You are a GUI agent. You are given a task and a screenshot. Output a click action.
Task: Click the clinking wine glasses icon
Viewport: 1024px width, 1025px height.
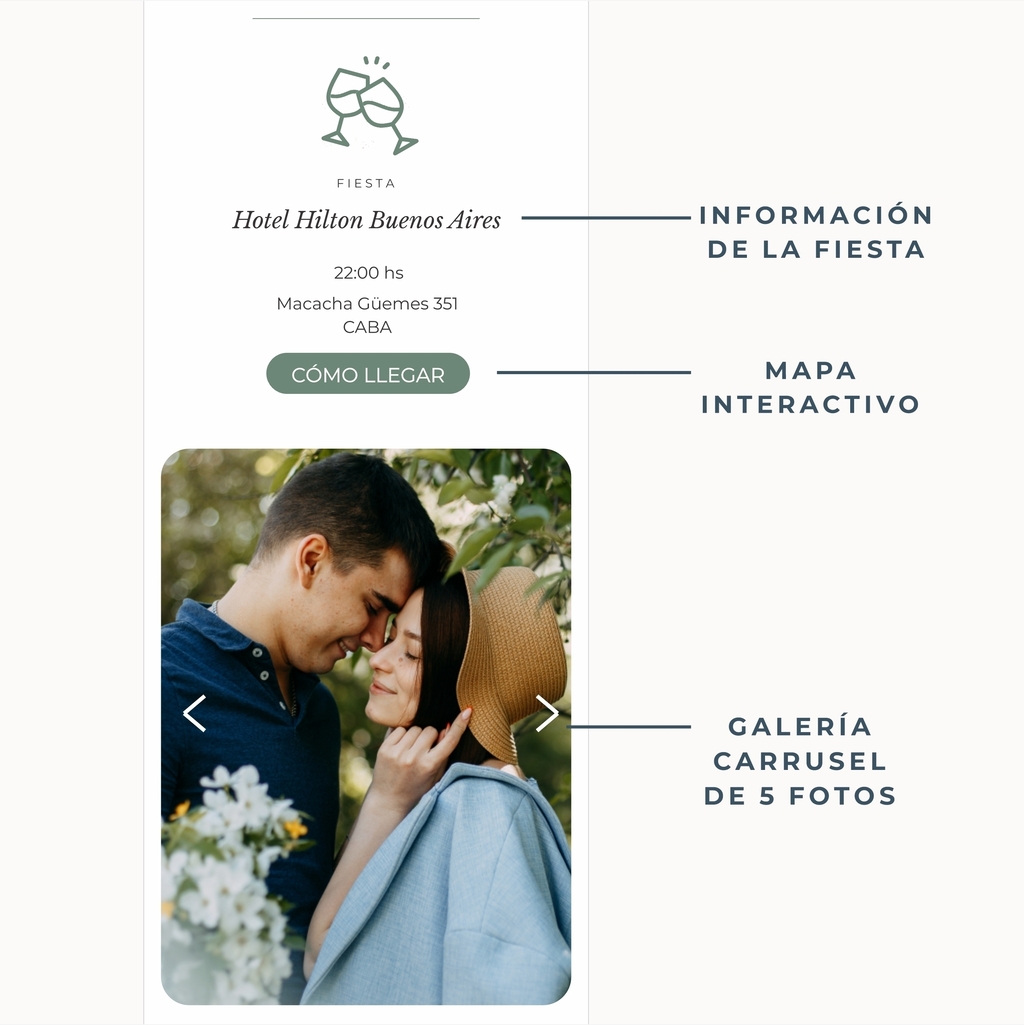tap(369, 106)
